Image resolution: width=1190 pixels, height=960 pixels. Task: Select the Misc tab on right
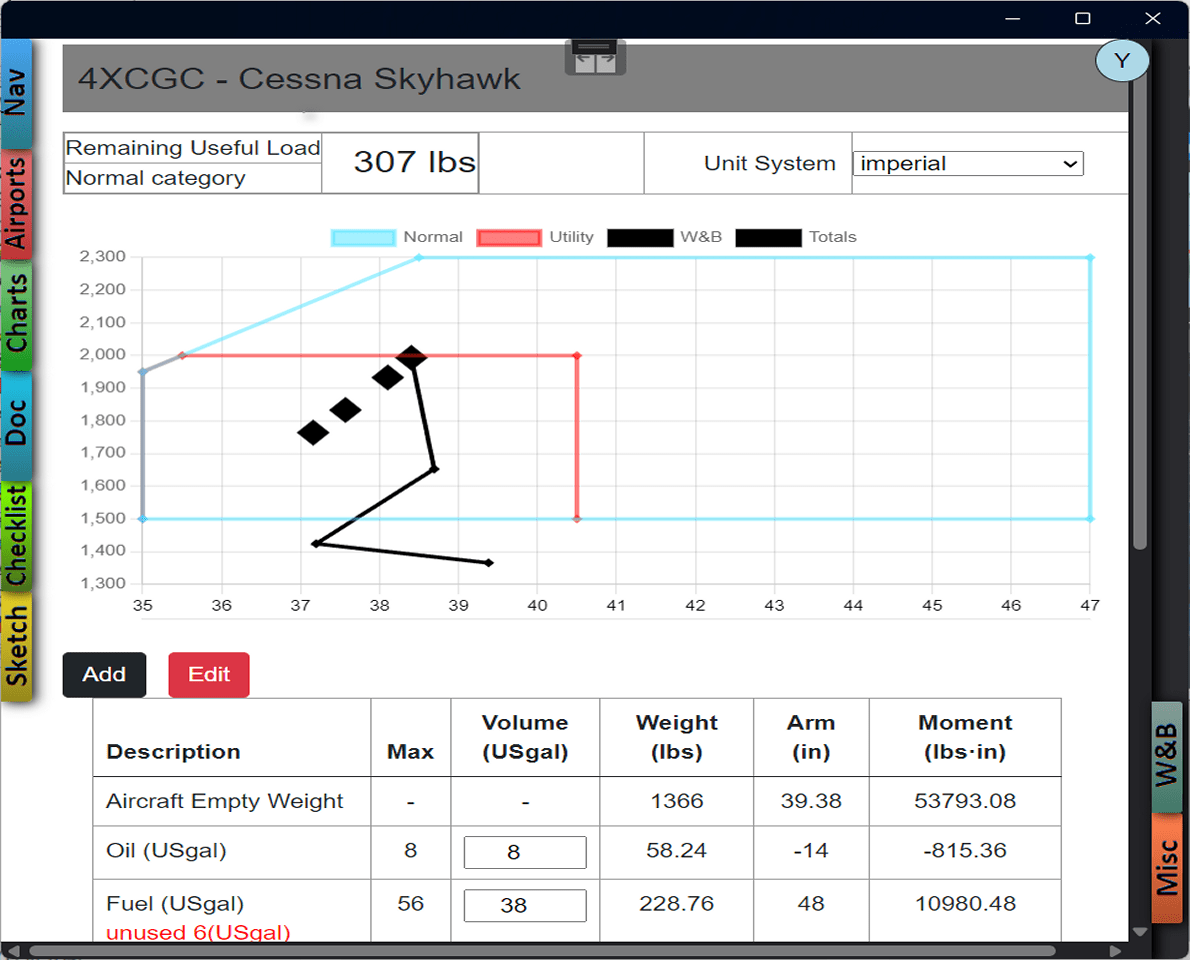tap(1166, 866)
